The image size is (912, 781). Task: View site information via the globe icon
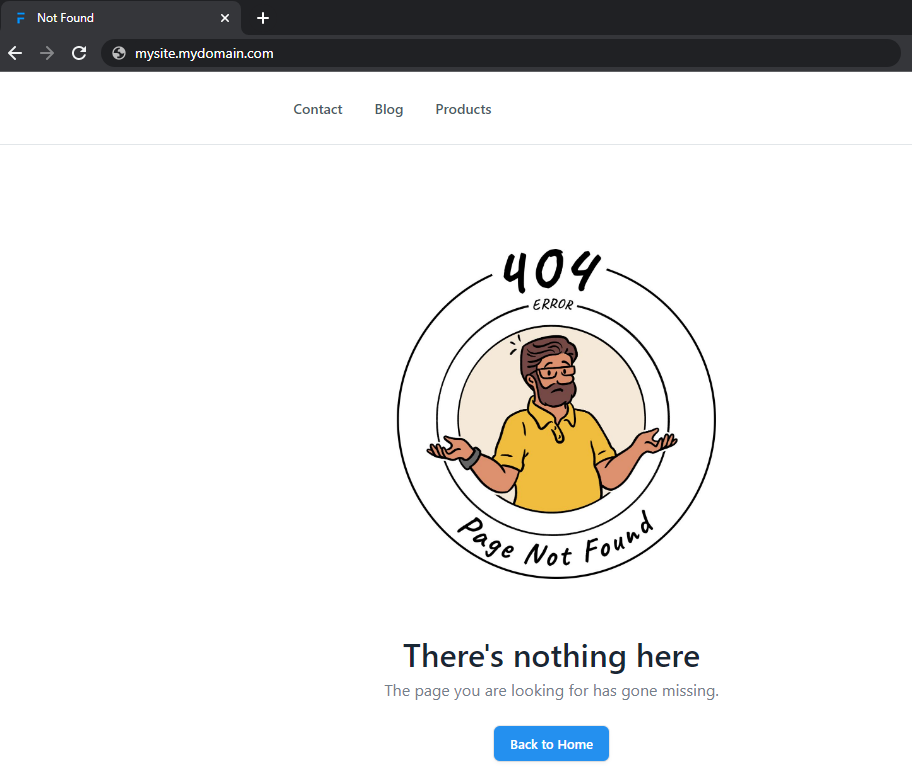click(x=119, y=54)
